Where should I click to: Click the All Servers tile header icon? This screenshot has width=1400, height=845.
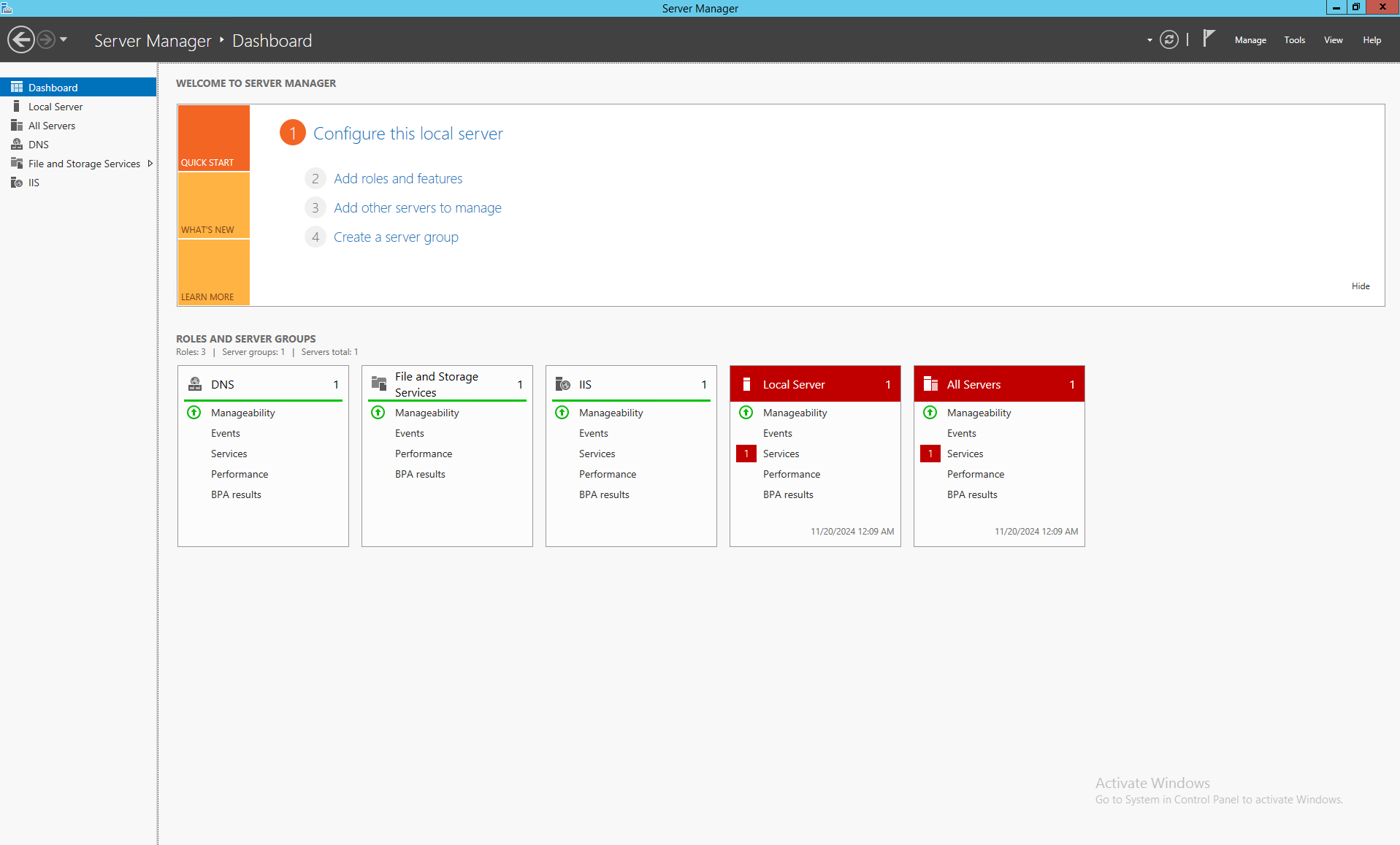[x=930, y=383]
